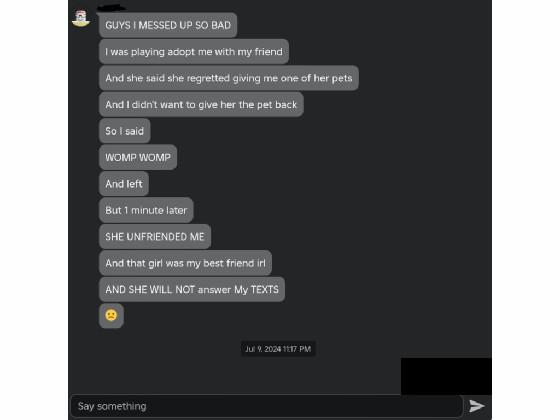The height and width of the screenshot is (420, 560).
Task: Select the 'GUYS I MESSED UP SO BAD' message
Action: click(x=168, y=25)
